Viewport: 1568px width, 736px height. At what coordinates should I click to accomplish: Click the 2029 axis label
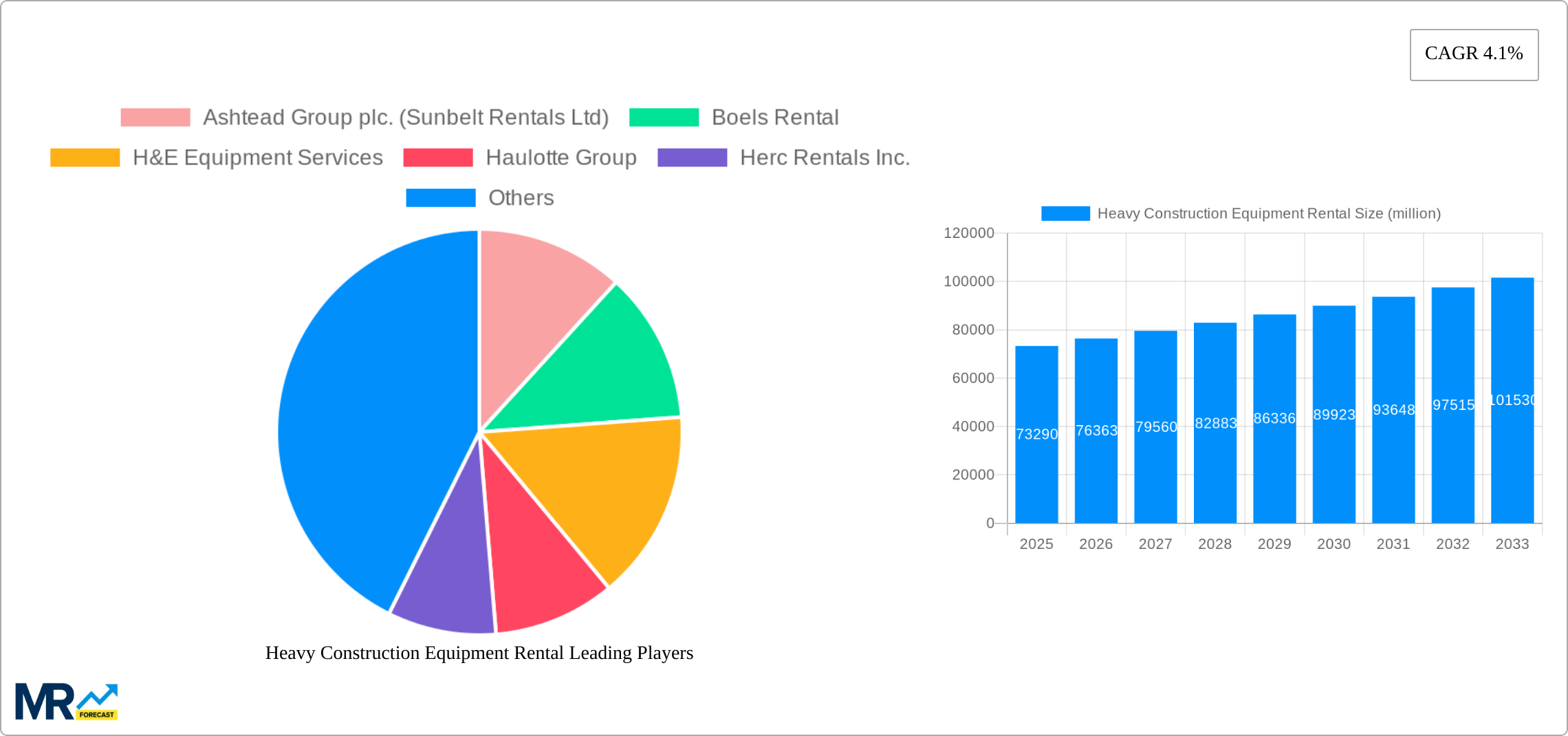click(1274, 544)
